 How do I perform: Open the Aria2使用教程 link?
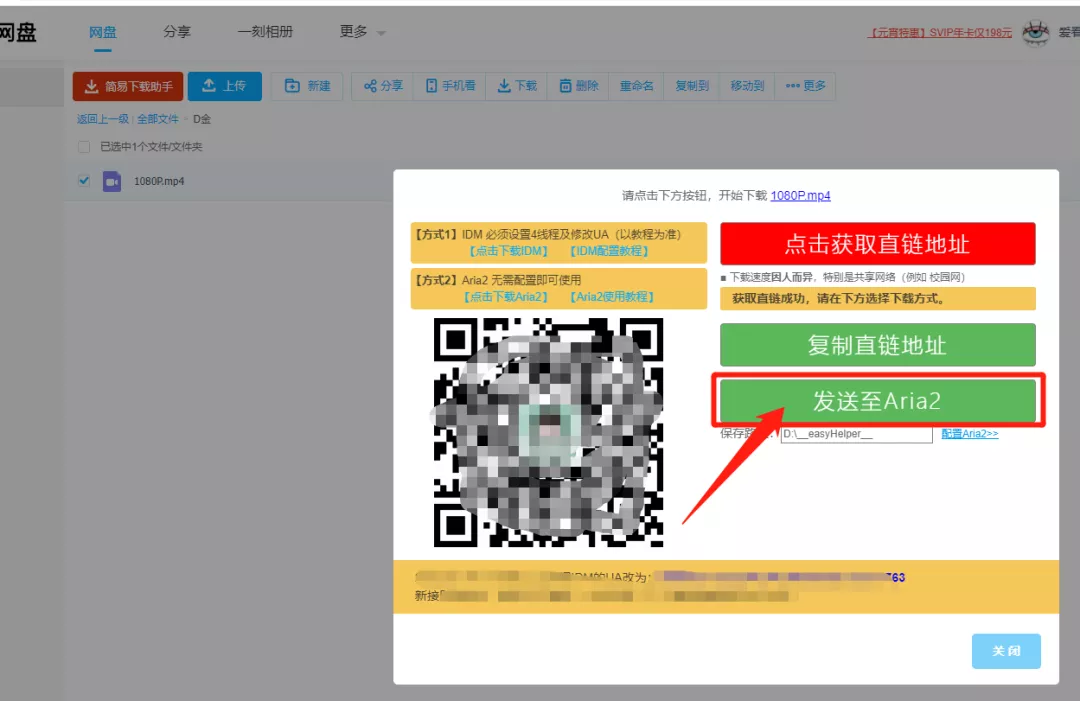(612, 297)
